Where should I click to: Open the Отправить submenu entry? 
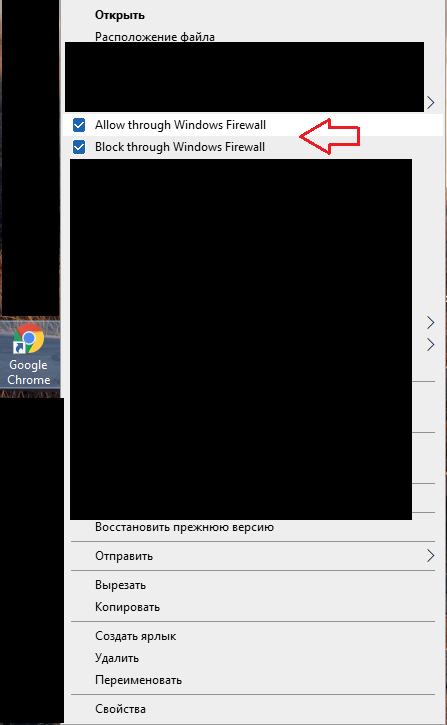(252, 556)
